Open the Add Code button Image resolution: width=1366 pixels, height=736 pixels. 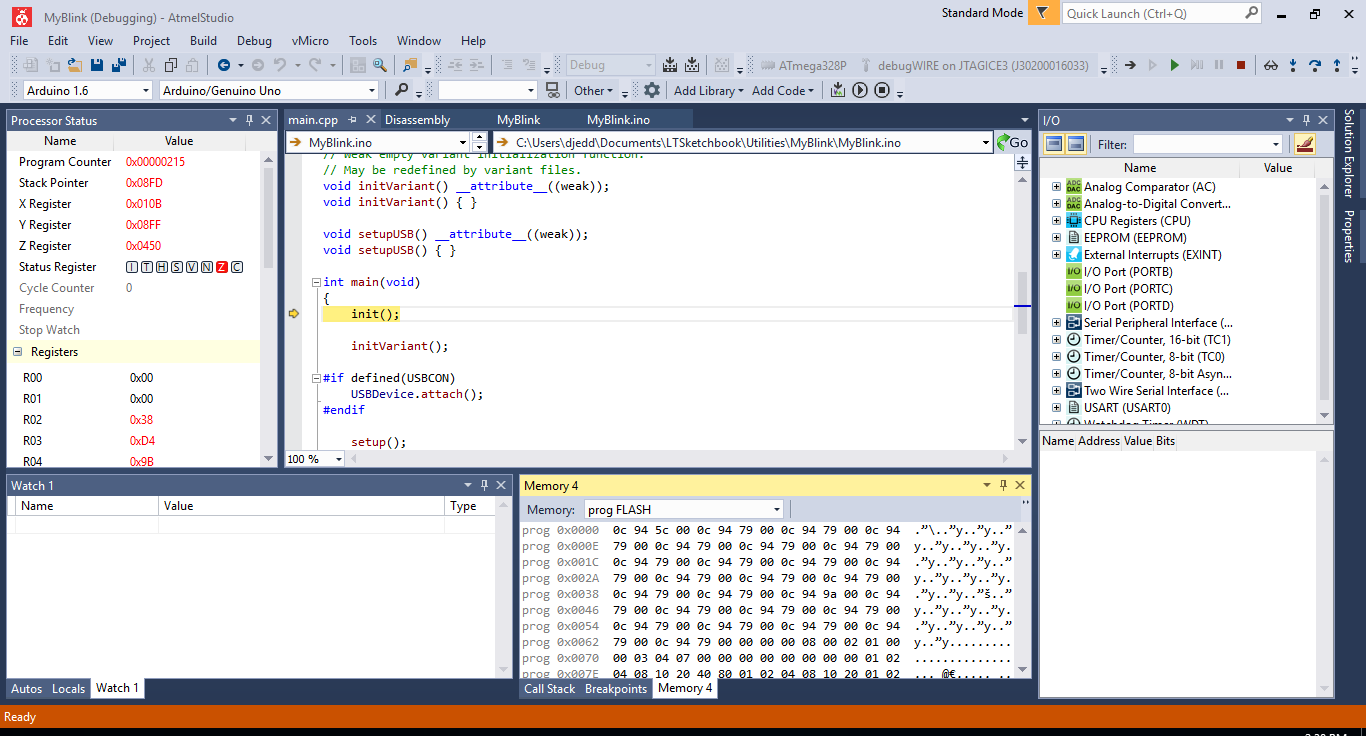click(785, 90)
